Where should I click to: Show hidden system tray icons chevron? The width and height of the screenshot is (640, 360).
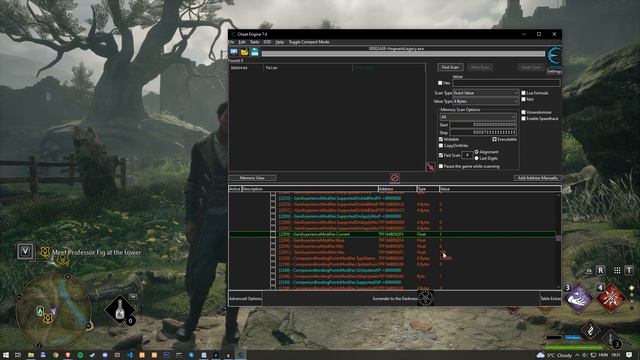pyautogui.click(x=577, y=355)
